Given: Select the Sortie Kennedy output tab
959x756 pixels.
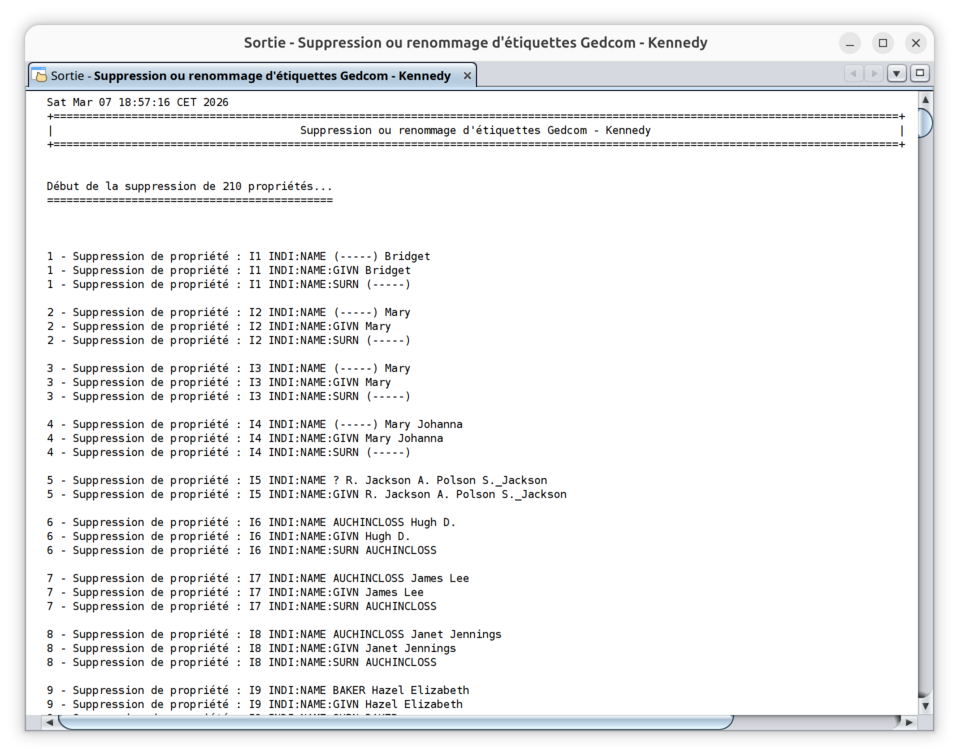Looking at the screenshot, I should [x=250, y=76].
